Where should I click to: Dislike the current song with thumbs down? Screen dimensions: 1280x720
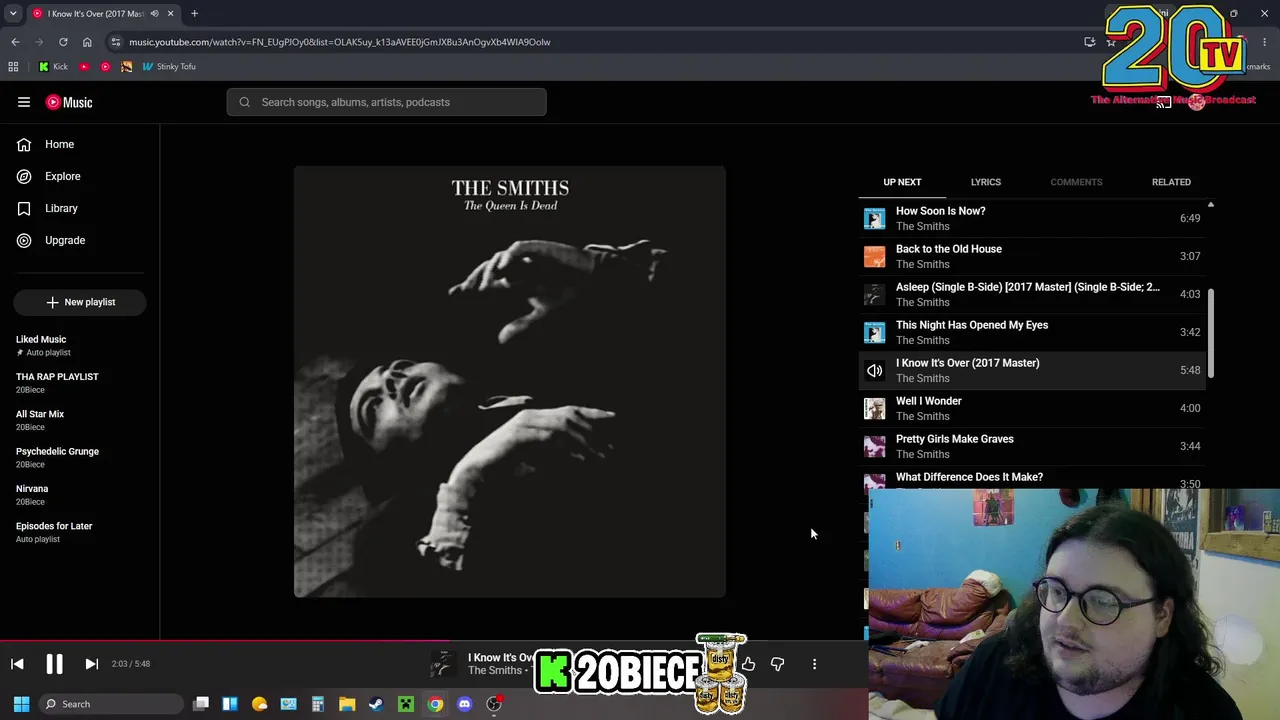[x=777, y=664]
